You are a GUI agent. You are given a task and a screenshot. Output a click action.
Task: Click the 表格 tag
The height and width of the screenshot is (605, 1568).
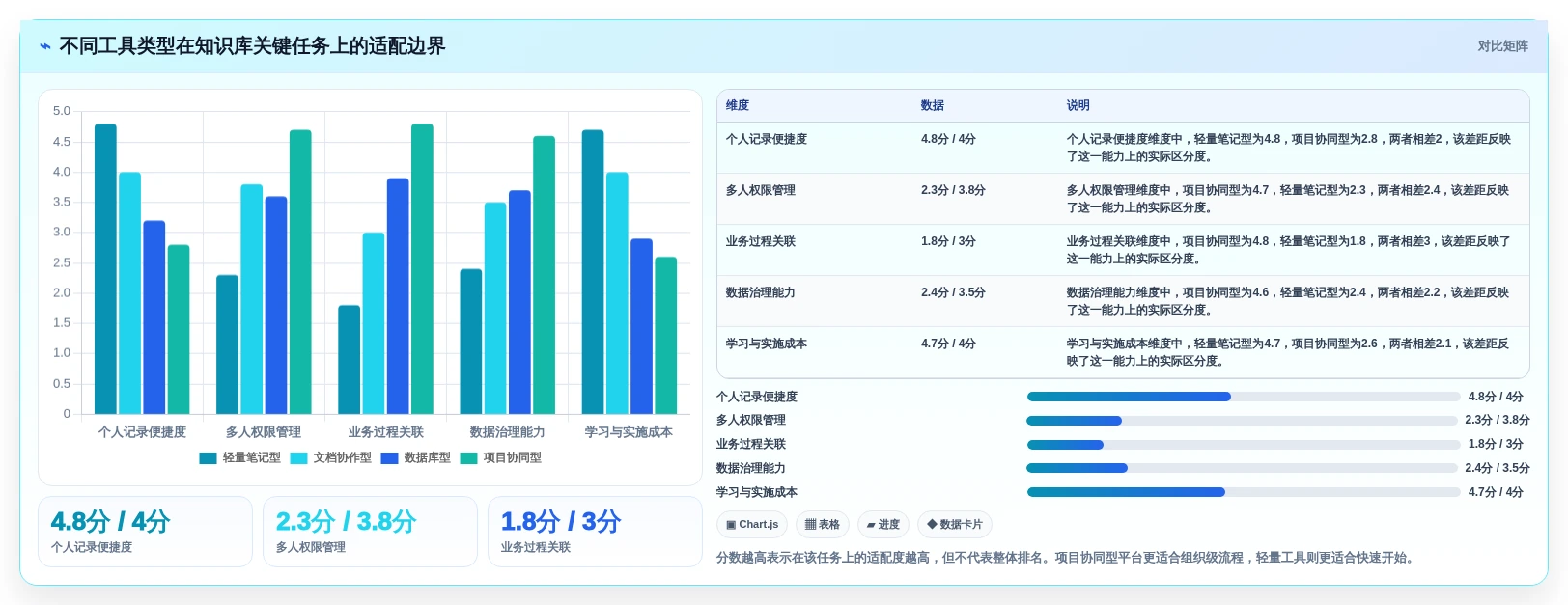click(823, 525)
